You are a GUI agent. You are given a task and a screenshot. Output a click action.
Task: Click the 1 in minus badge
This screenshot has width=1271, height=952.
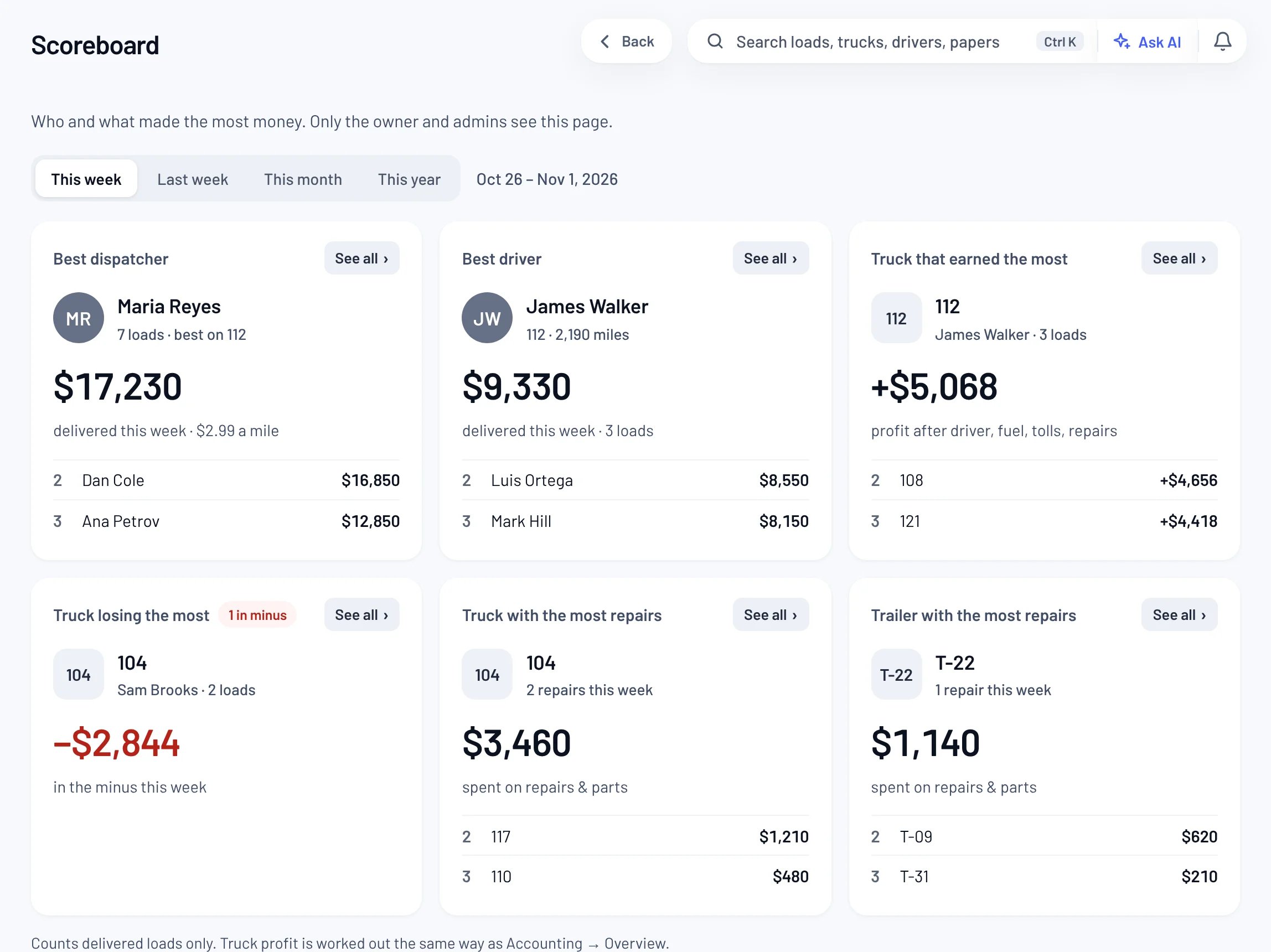coord(257,615)
